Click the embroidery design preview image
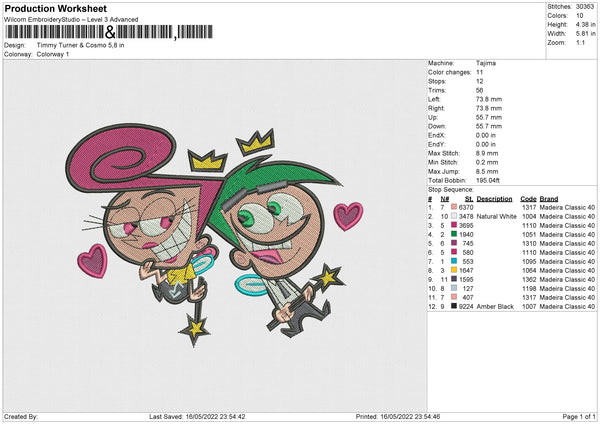Screen dimensions: 600x424 215,236
